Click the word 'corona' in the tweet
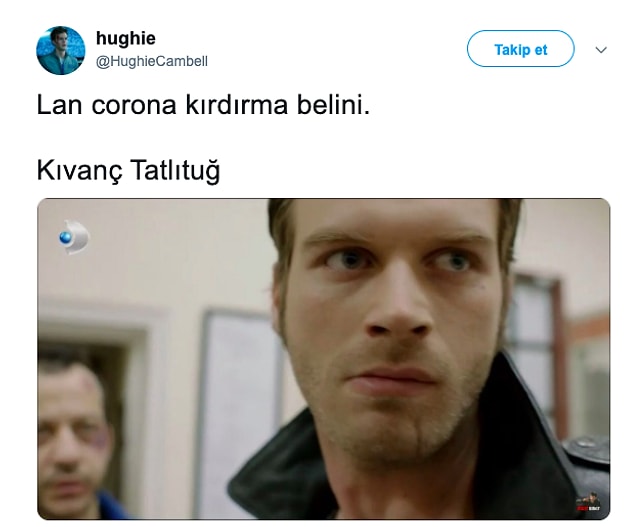The height and width of the screenshot is (527, 635). pos(134,105)
